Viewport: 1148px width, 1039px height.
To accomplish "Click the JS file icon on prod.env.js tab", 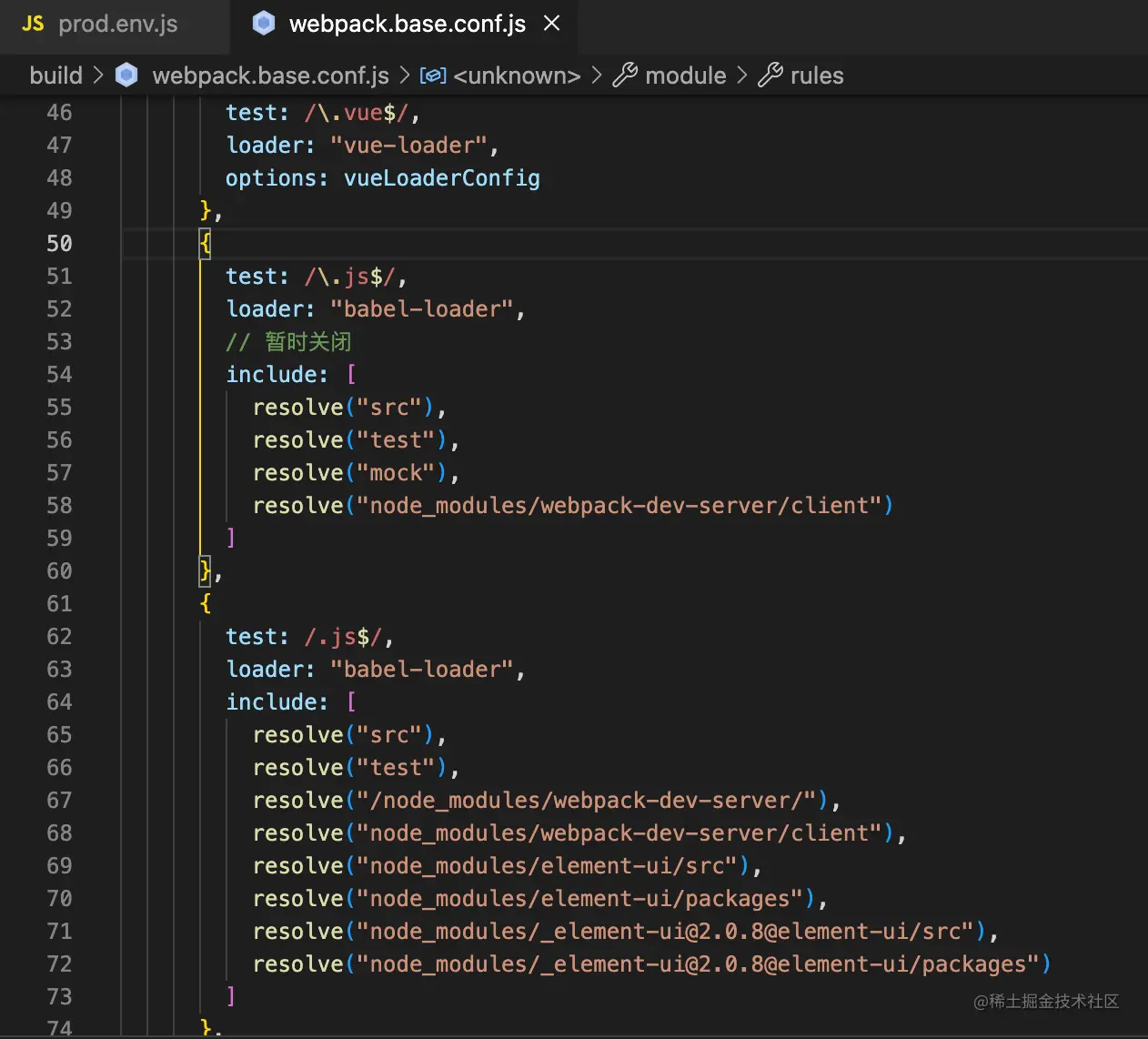I will click(x=33, y=24).
